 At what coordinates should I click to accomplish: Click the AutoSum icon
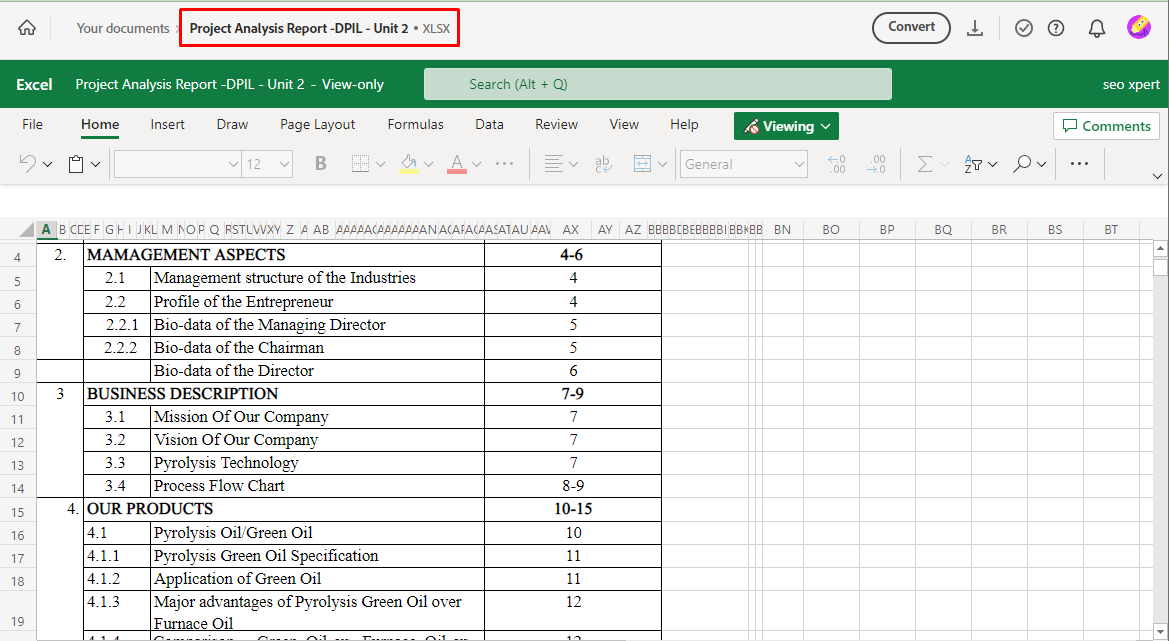tap(926, 163)
